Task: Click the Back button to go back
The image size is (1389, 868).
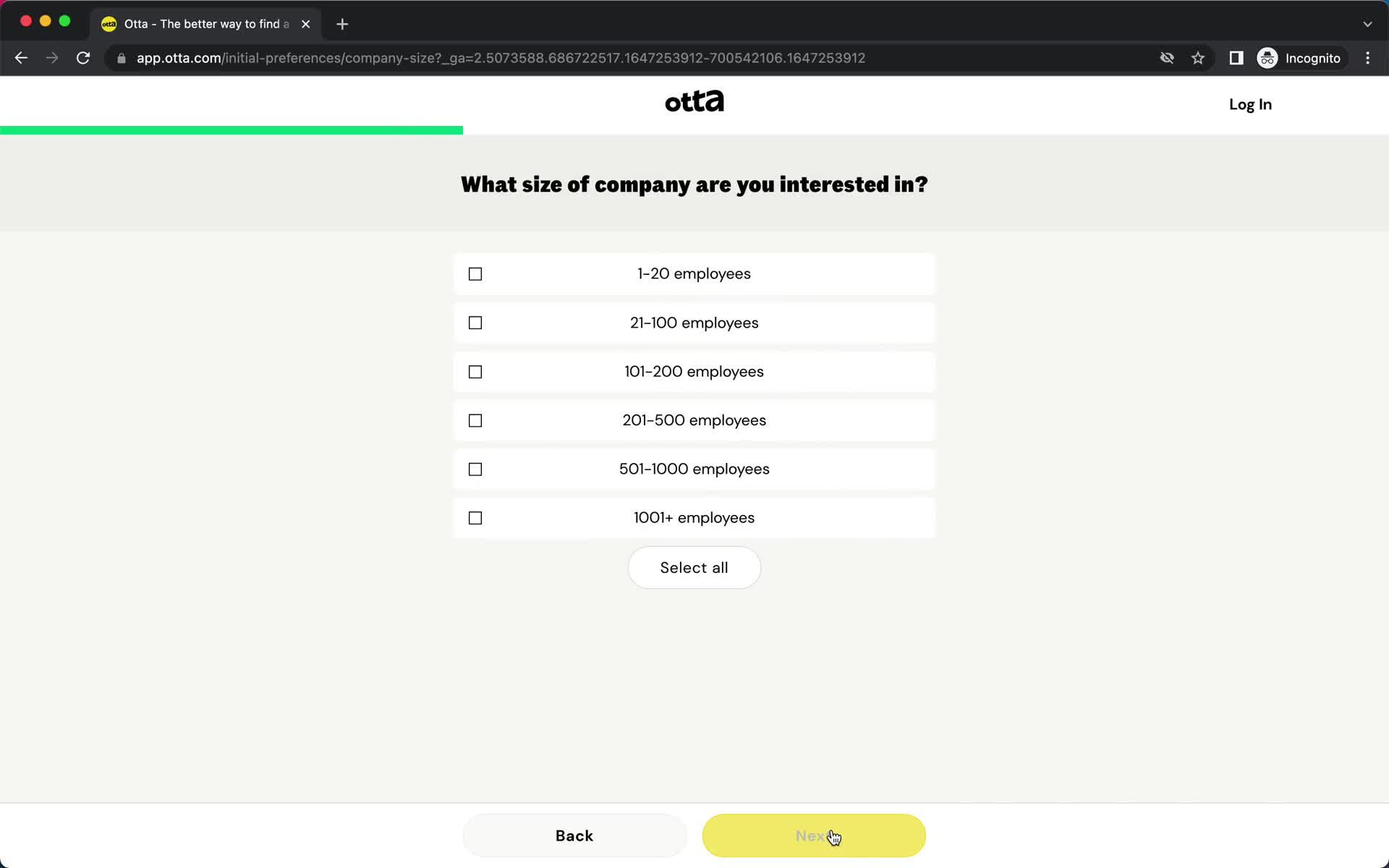Action: tap(574, 836)
